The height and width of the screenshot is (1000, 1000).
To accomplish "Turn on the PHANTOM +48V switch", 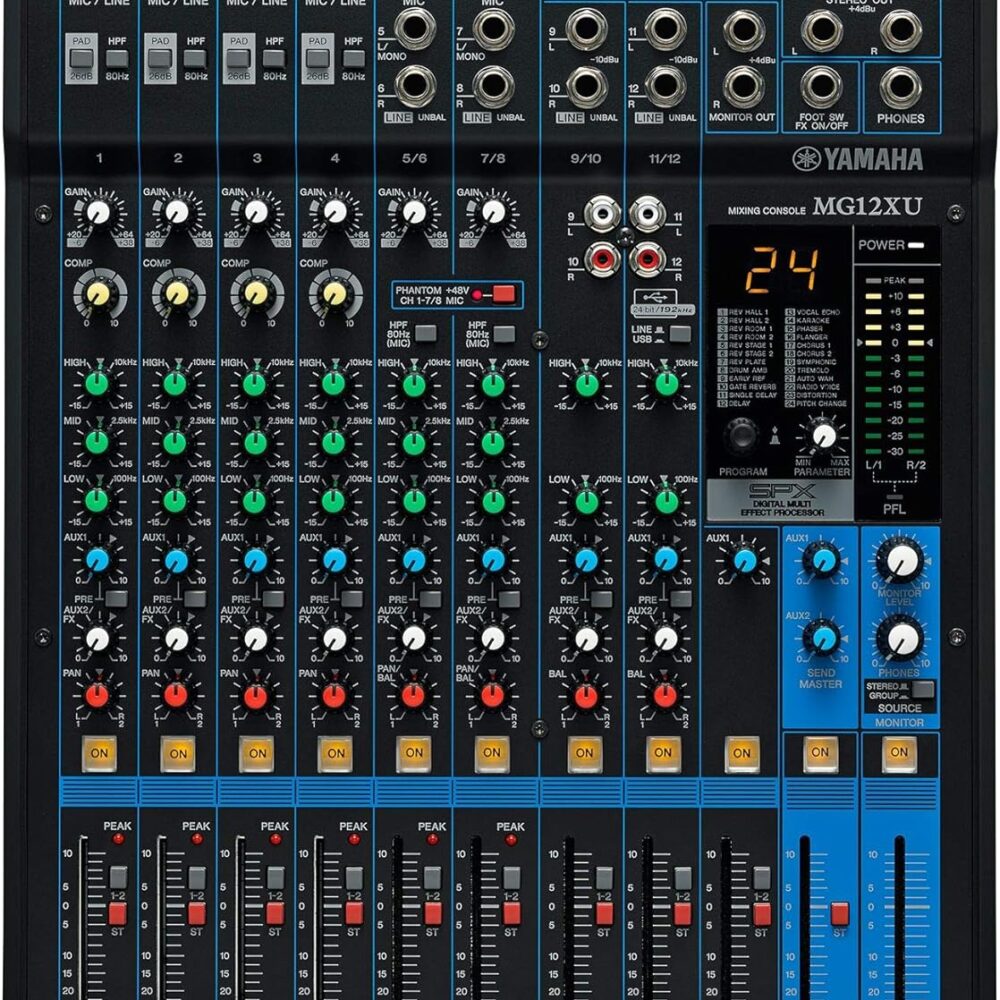I will pyautogui.click(x=503, y=294).
